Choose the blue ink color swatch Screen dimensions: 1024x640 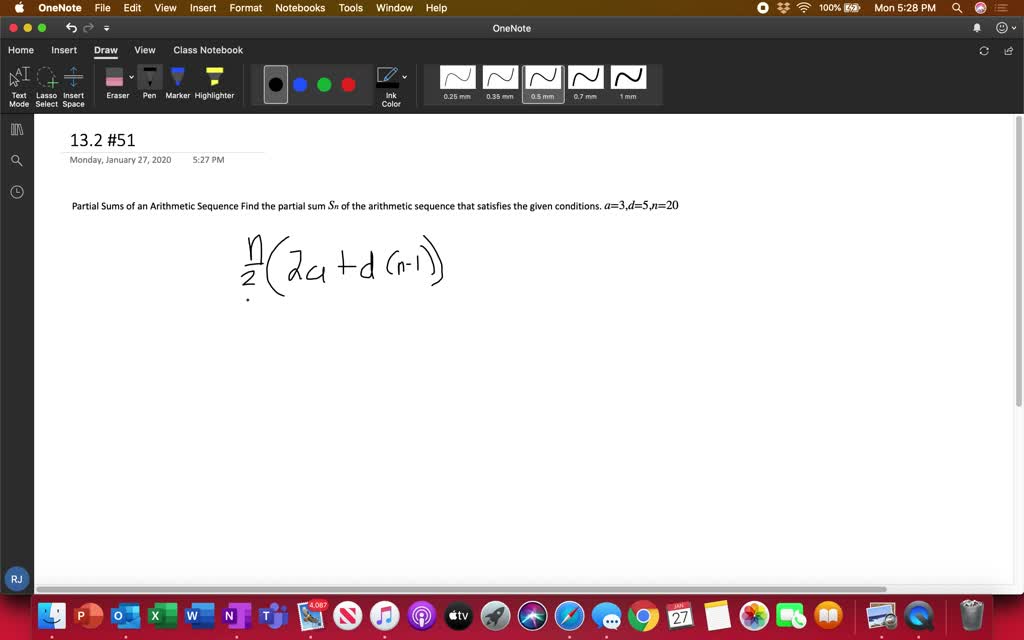[x=300, y=84]
